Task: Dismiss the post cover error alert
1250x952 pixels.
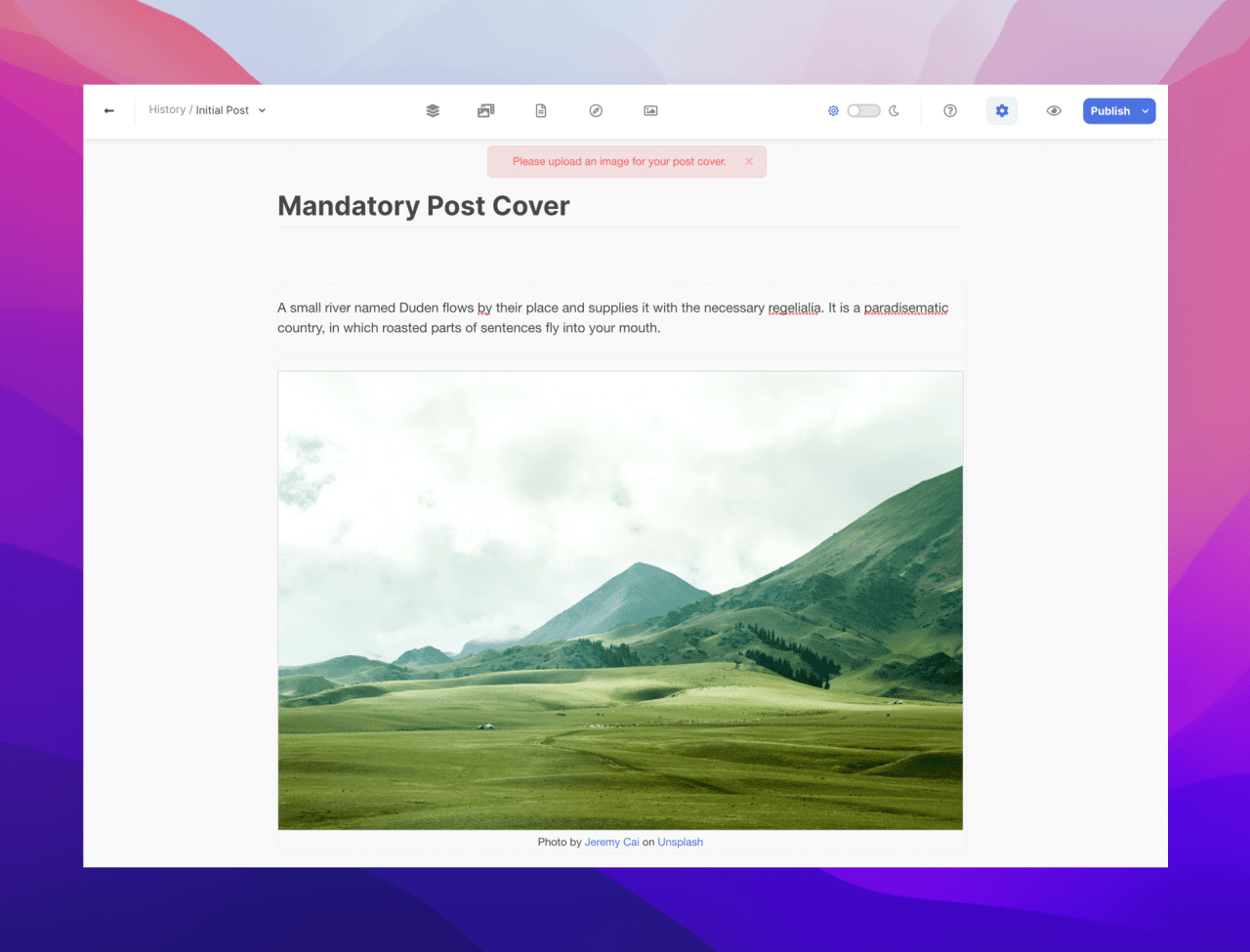Action: (749, 162)
